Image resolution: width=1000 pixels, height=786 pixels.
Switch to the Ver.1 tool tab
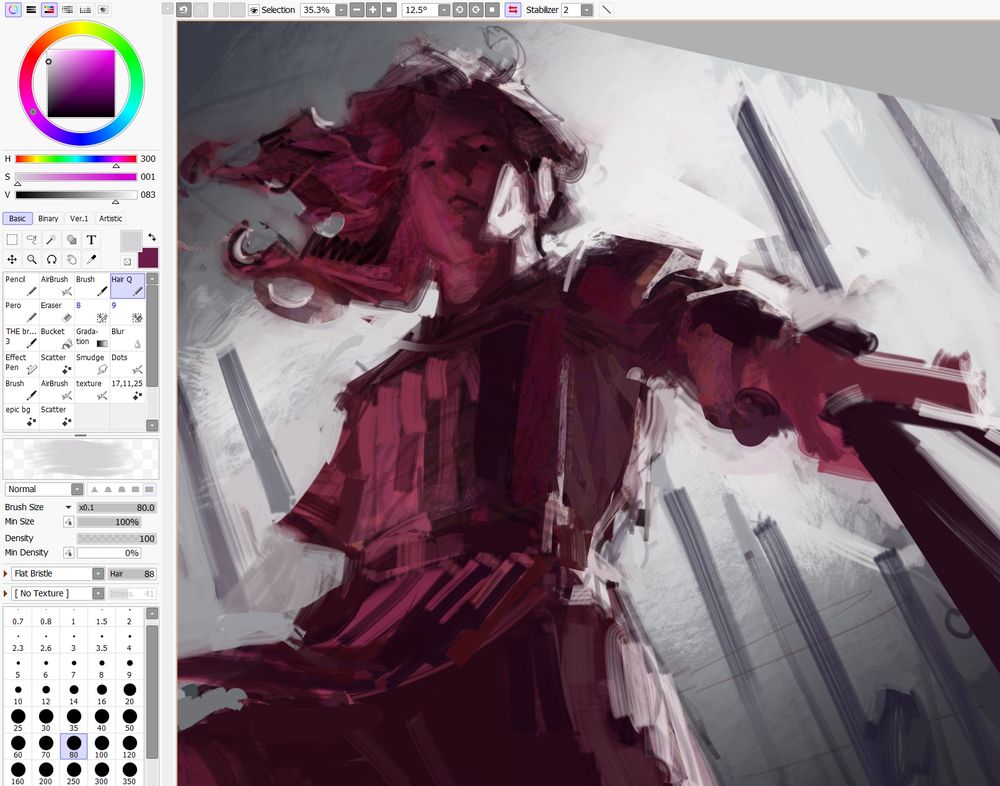79,218
